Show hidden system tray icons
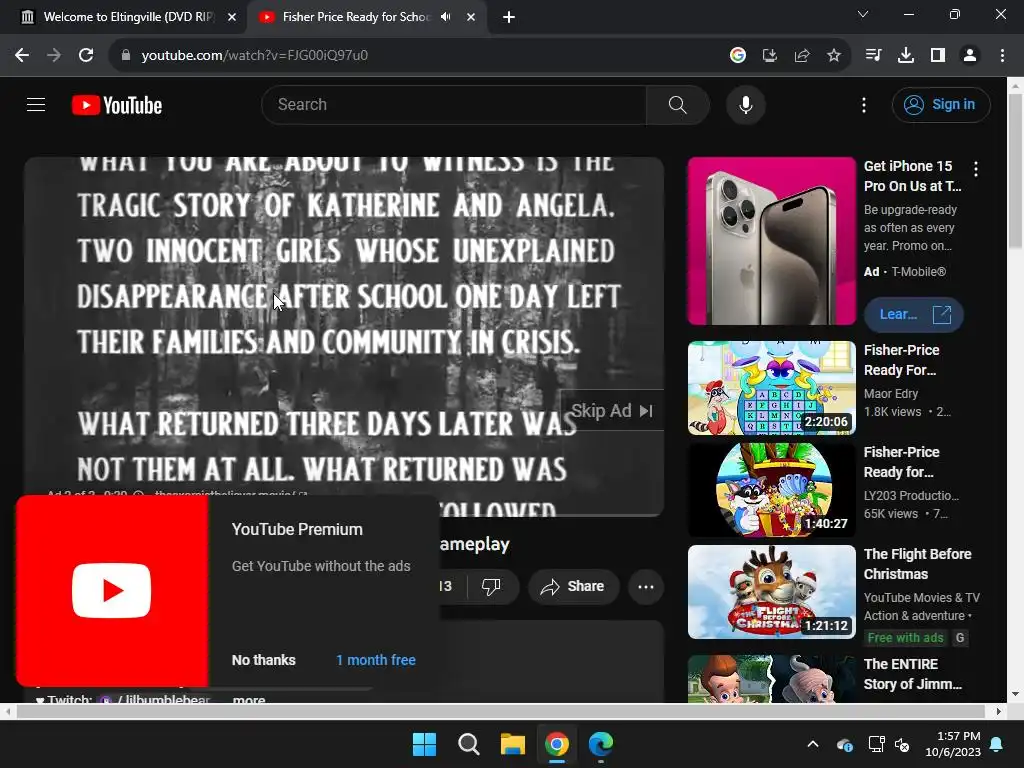 [813, 744]
